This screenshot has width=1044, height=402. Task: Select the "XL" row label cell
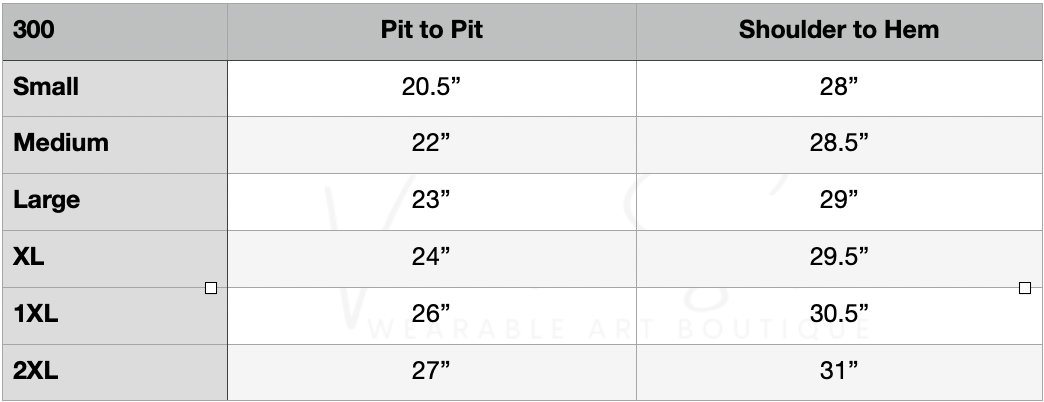point(114,257)
